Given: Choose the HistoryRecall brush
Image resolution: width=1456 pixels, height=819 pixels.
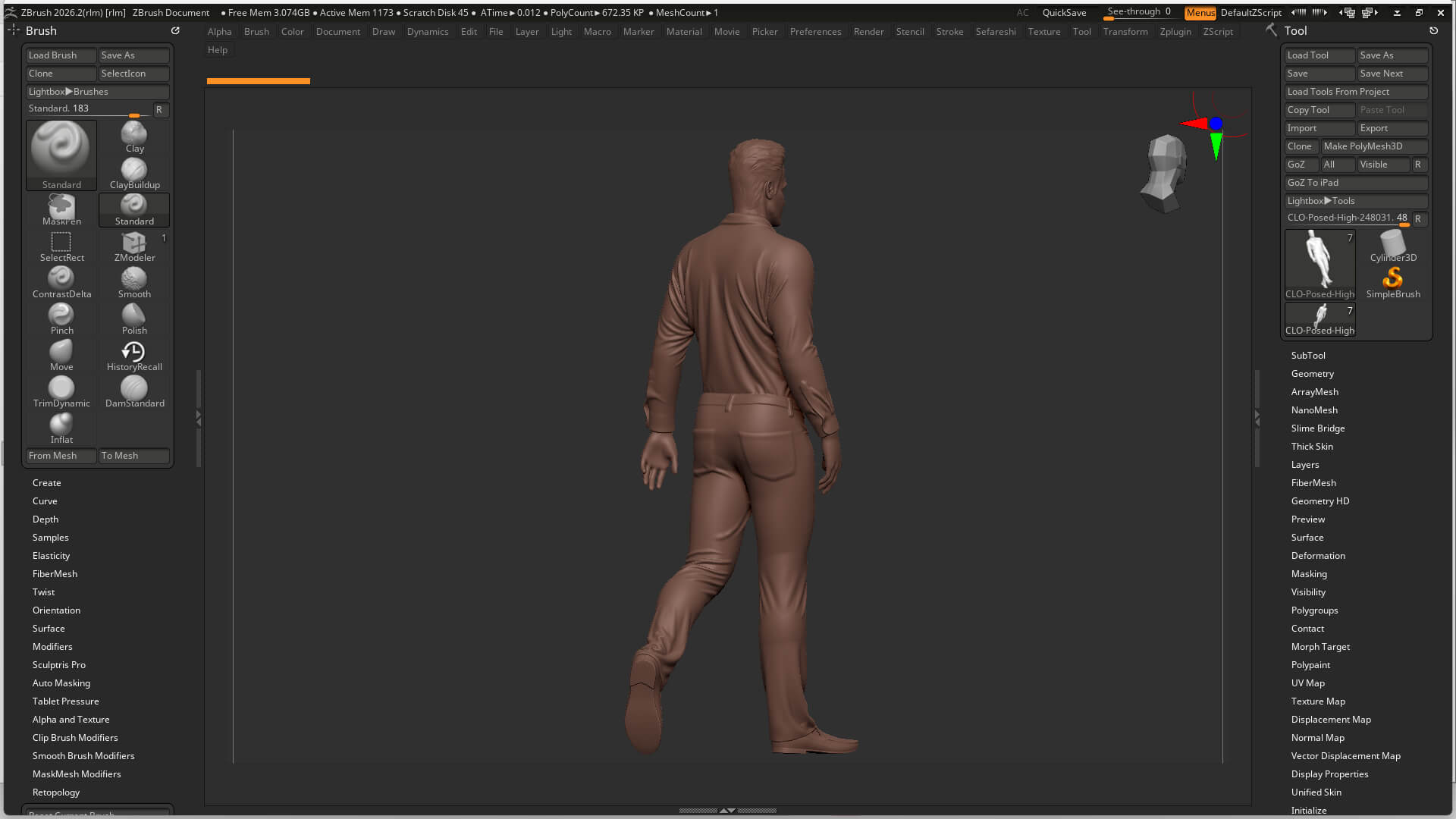Looking at the screenshot, I should click(x=134, y=356).
